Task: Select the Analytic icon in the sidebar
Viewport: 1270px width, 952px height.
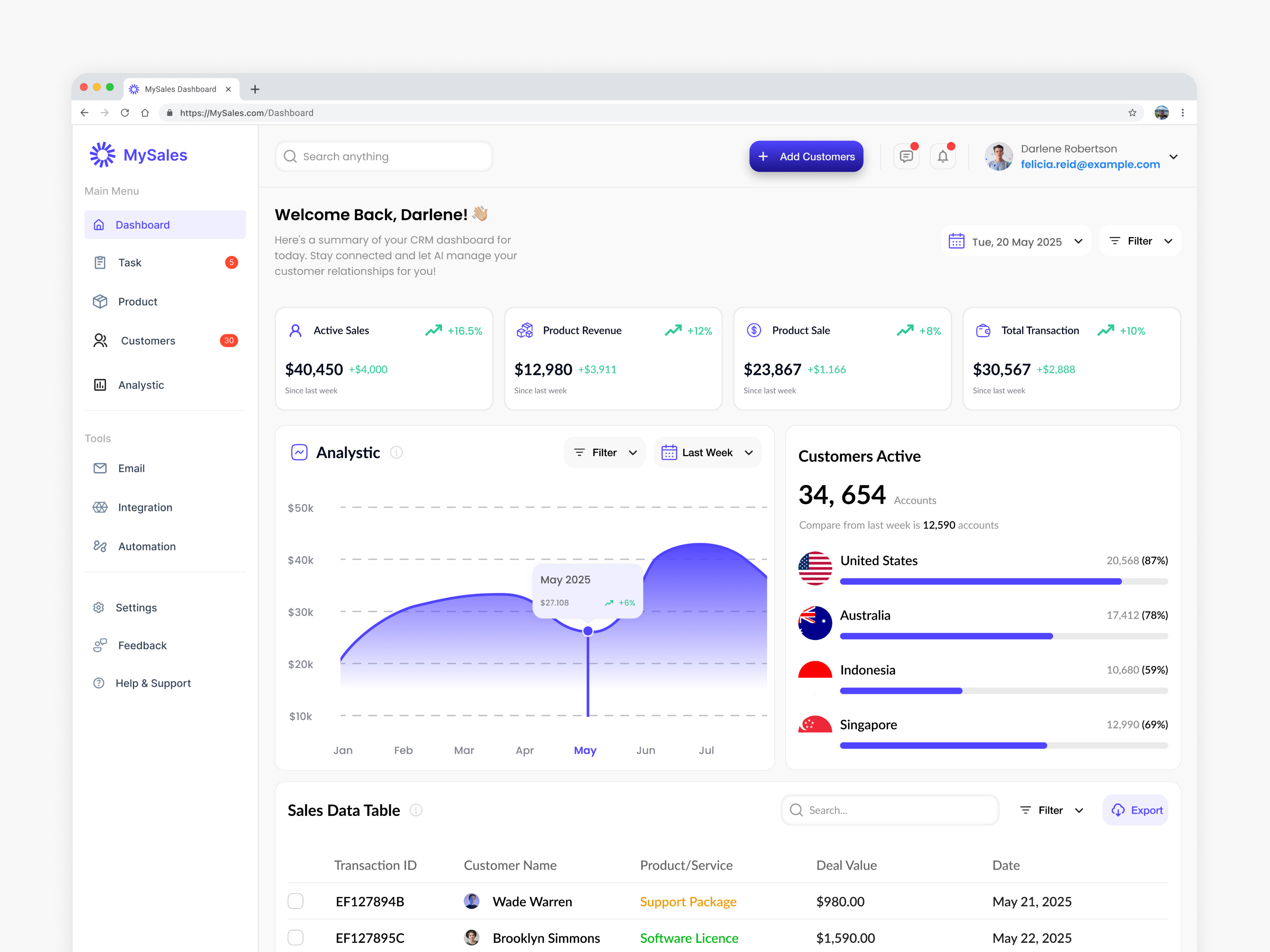Action: click(x=100, y=385)
